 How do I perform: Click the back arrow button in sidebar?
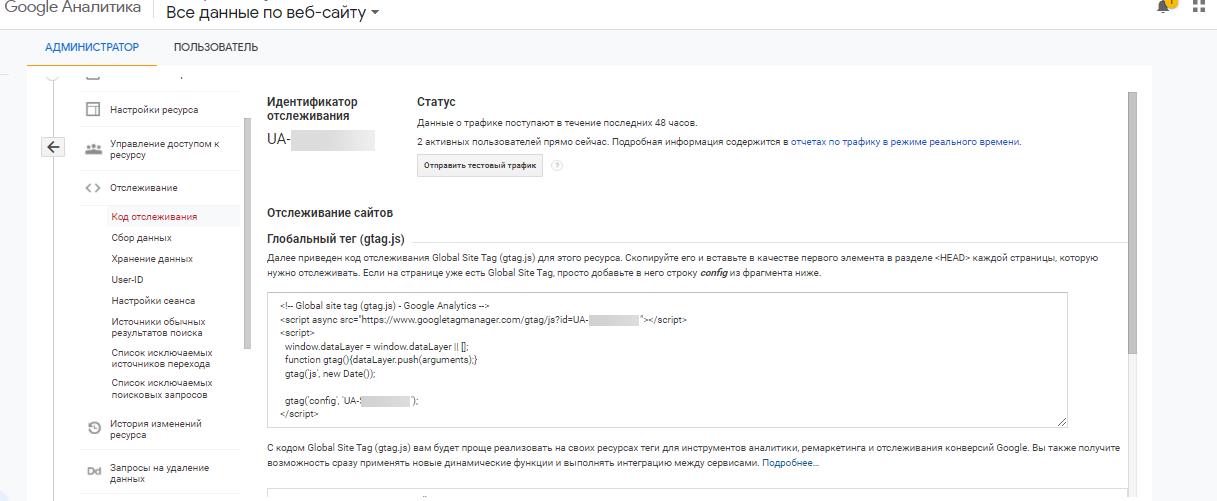54,148
